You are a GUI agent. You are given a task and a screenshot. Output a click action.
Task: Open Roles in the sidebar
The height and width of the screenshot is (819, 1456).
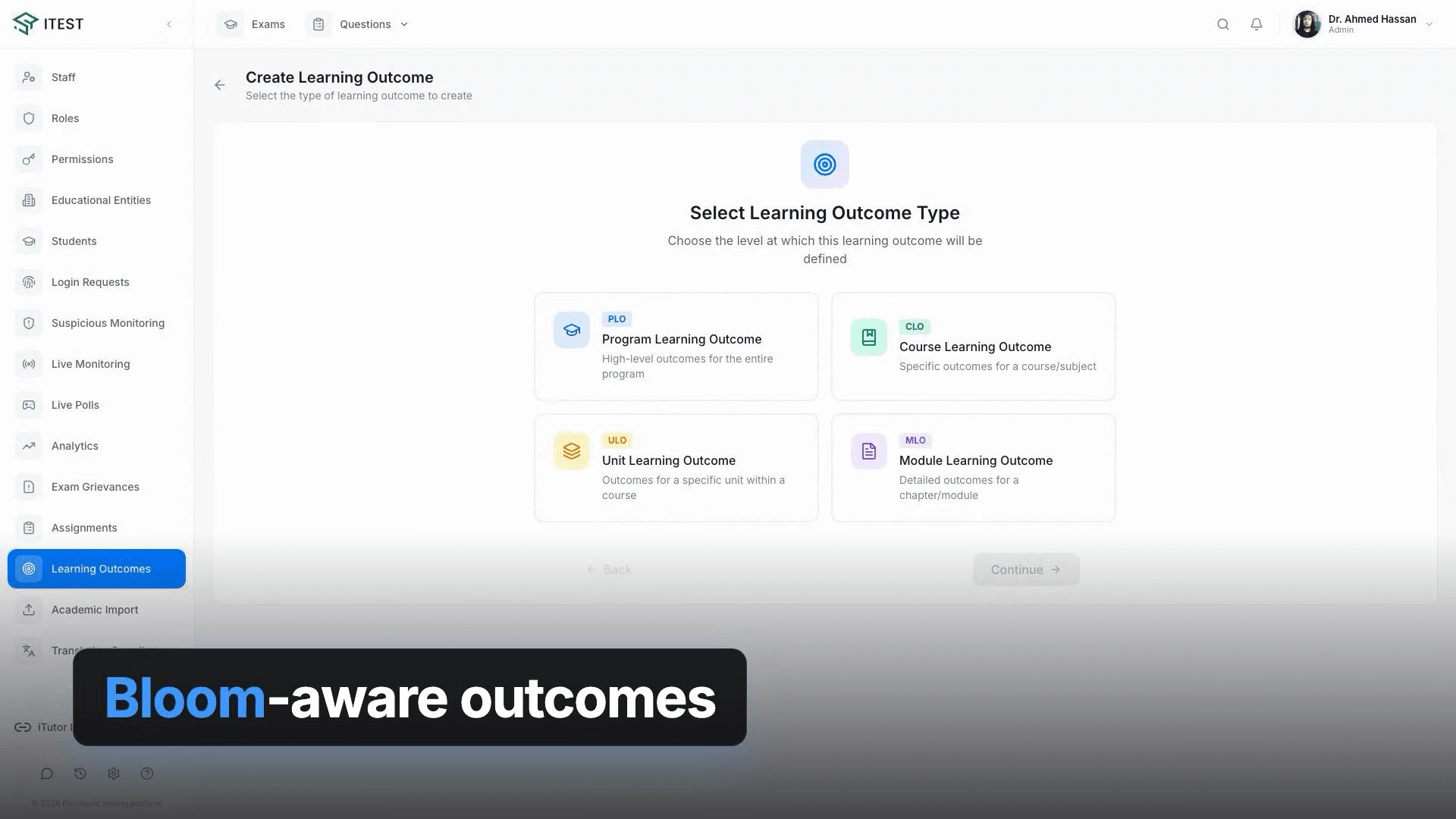tap(96, 118)
